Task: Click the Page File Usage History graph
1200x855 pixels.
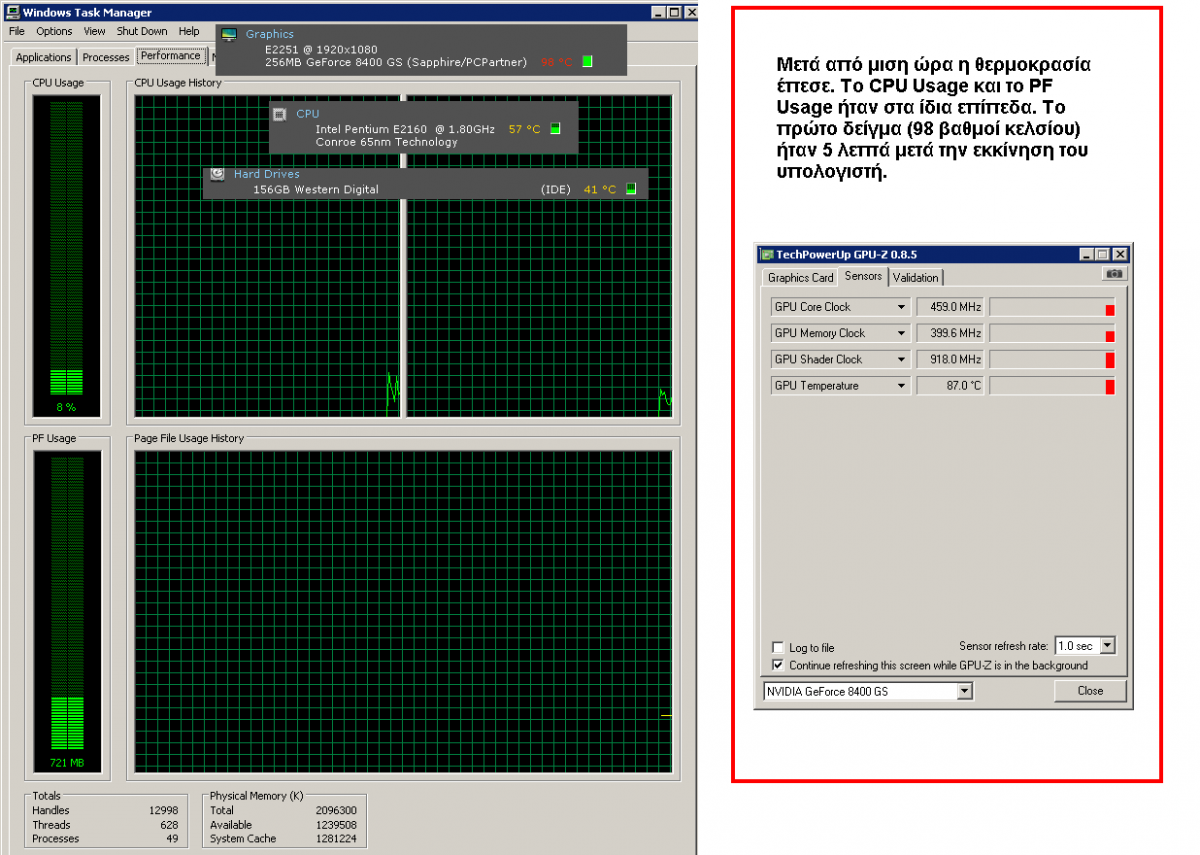Action: (x=404, y=612)
